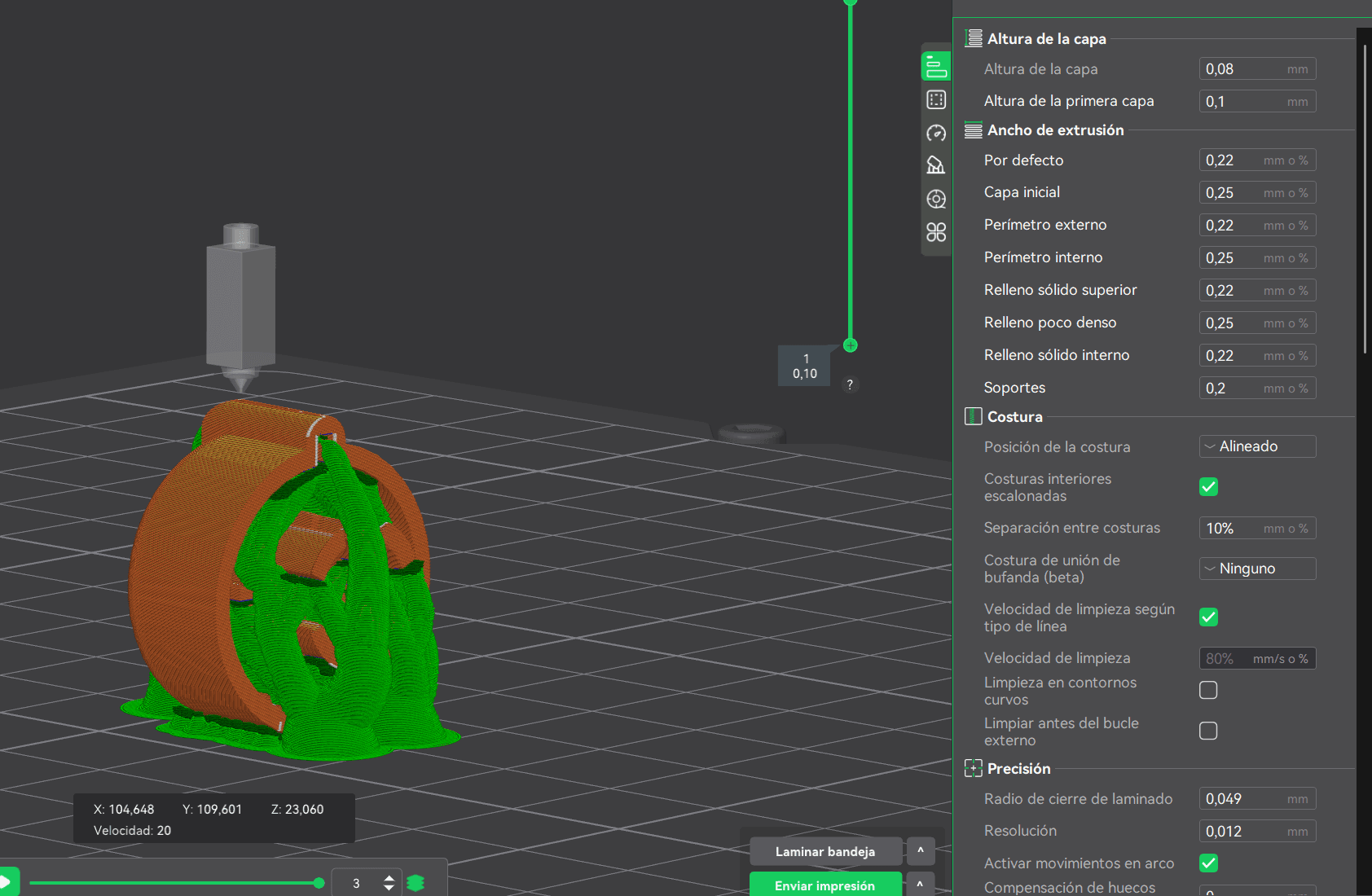Toggle Costuras interiores escalonadas checkbox

1208,487
